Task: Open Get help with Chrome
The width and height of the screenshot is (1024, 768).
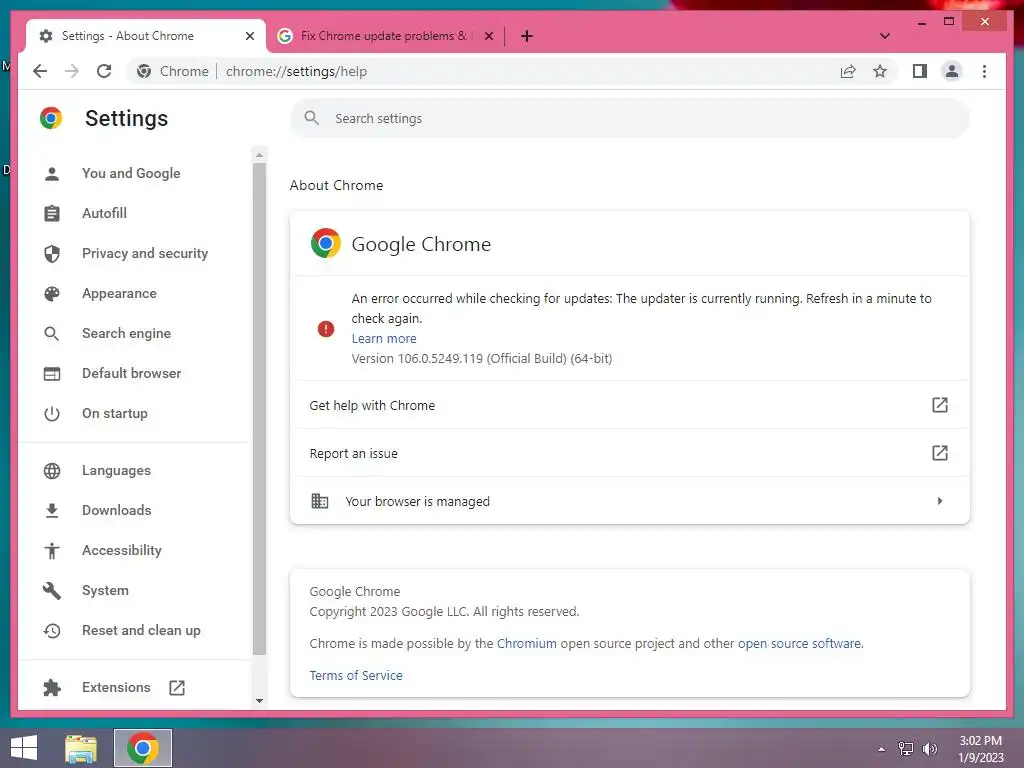Action: point(630,405)
